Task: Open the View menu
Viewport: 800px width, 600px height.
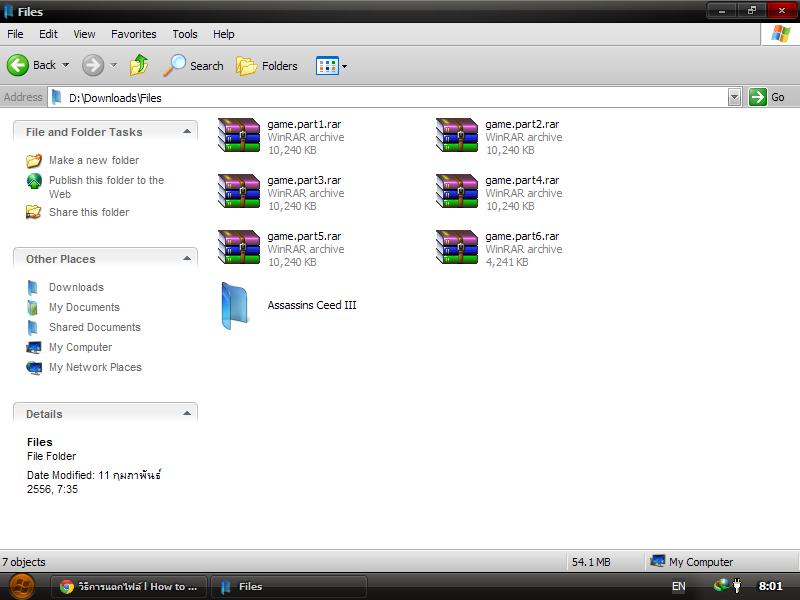Action: pyautogui.click(x=84, y=34)
